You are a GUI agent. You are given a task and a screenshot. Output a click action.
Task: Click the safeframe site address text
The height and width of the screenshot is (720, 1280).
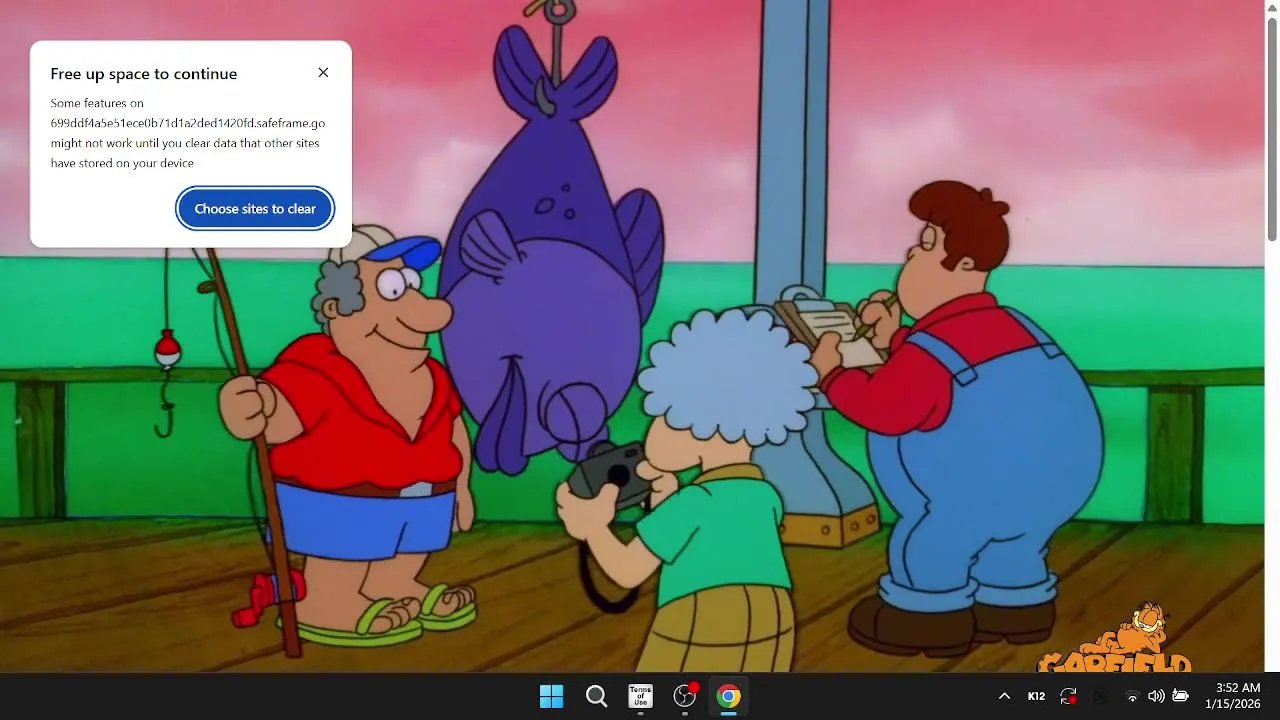(x=188, y=123)
